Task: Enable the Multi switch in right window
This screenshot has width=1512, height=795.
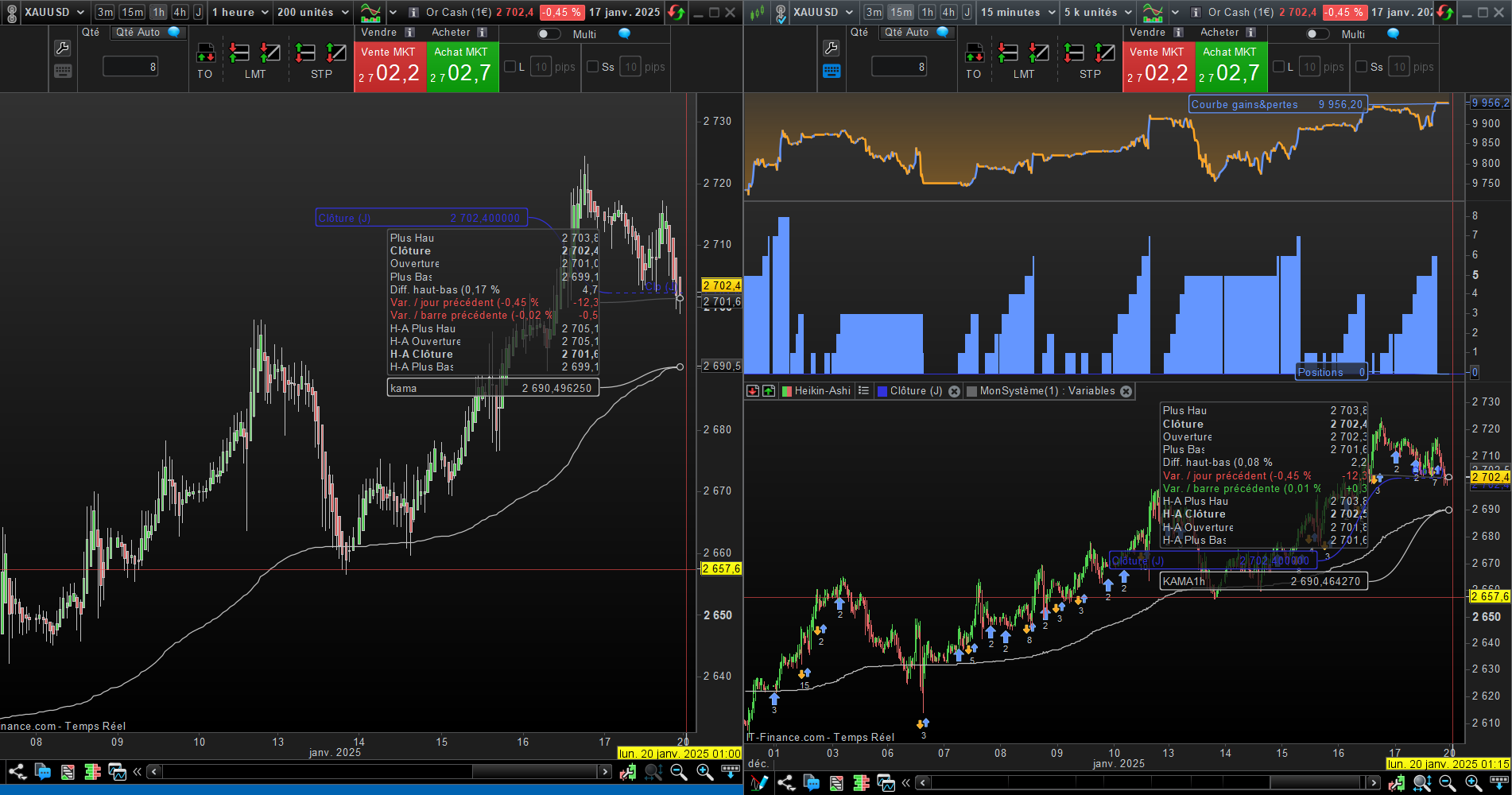Action: tap(1317, 34)
